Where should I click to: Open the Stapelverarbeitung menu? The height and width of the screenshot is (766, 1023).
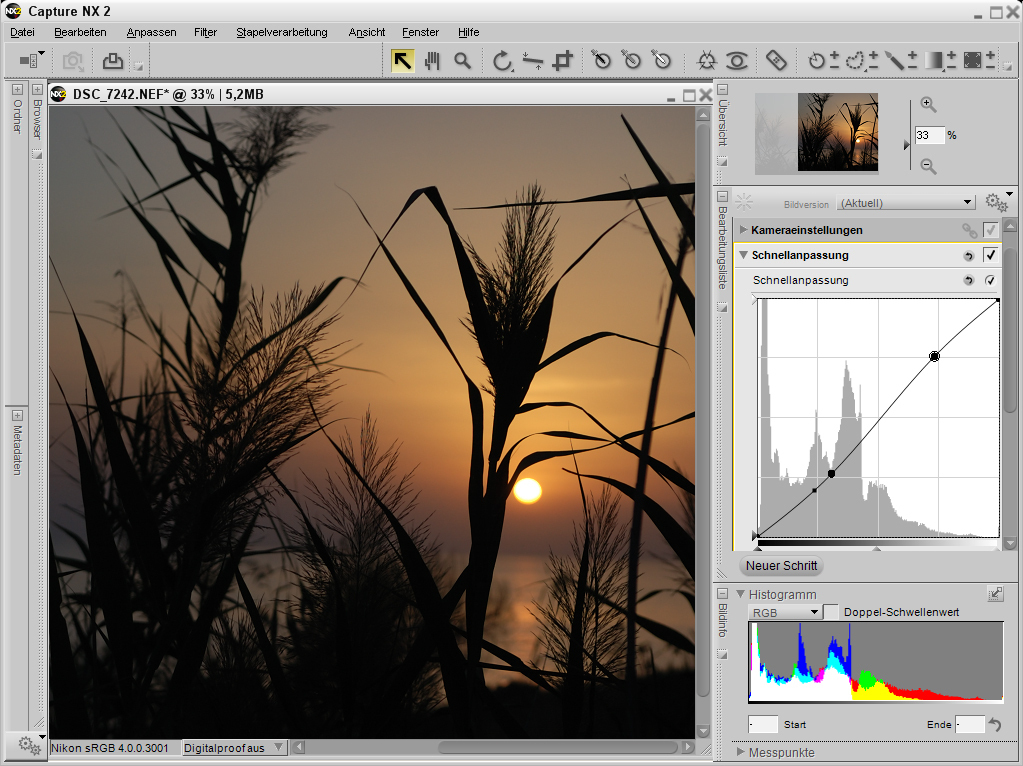point(281,32)
